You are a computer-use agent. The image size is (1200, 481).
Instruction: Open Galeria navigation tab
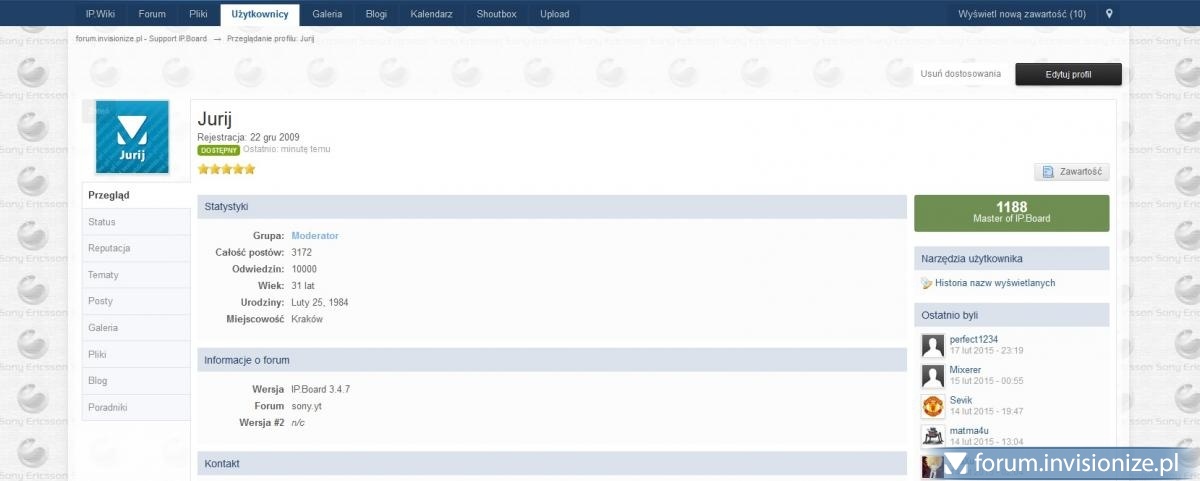tap(327, 14)
